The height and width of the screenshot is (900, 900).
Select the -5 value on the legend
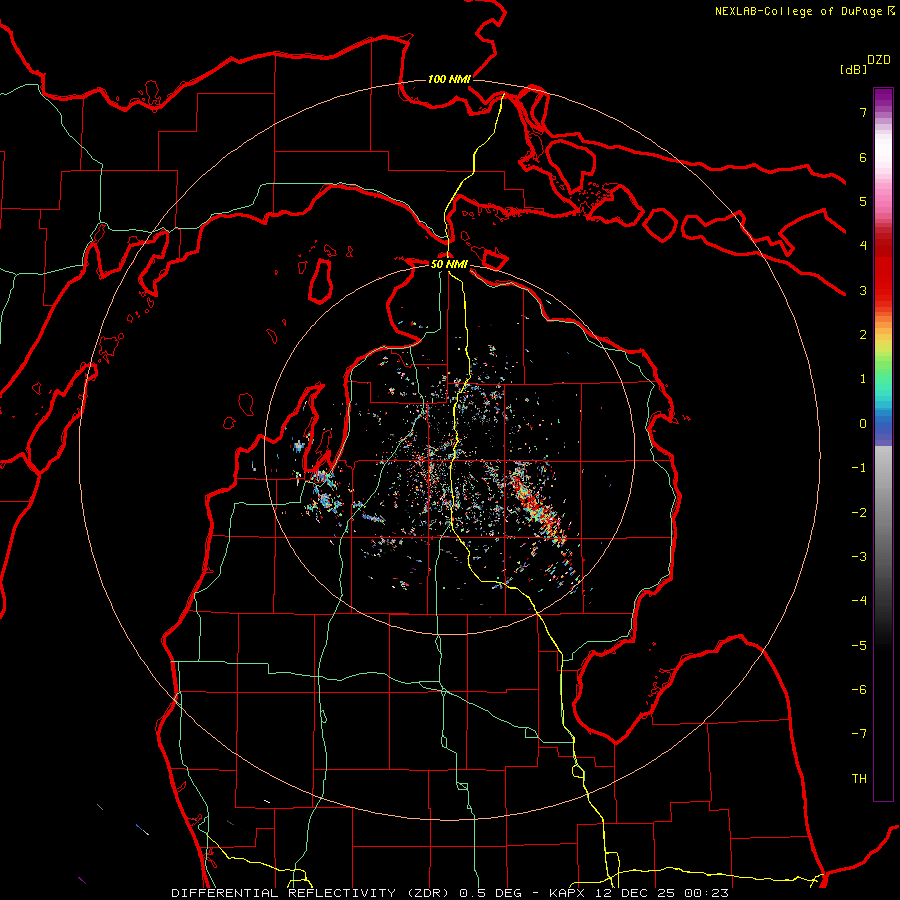859,646
